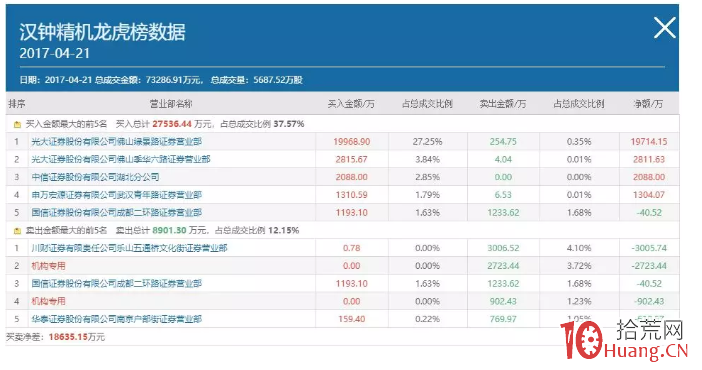Click the 排序 column header
This screenshot has height=370, width=702.
17,104
